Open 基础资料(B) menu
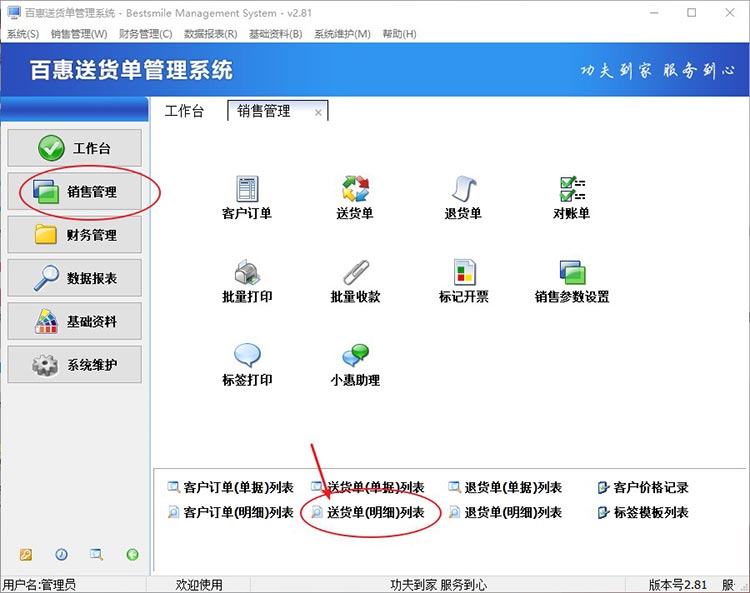This screenshot has width=750, height=593. 276,34
